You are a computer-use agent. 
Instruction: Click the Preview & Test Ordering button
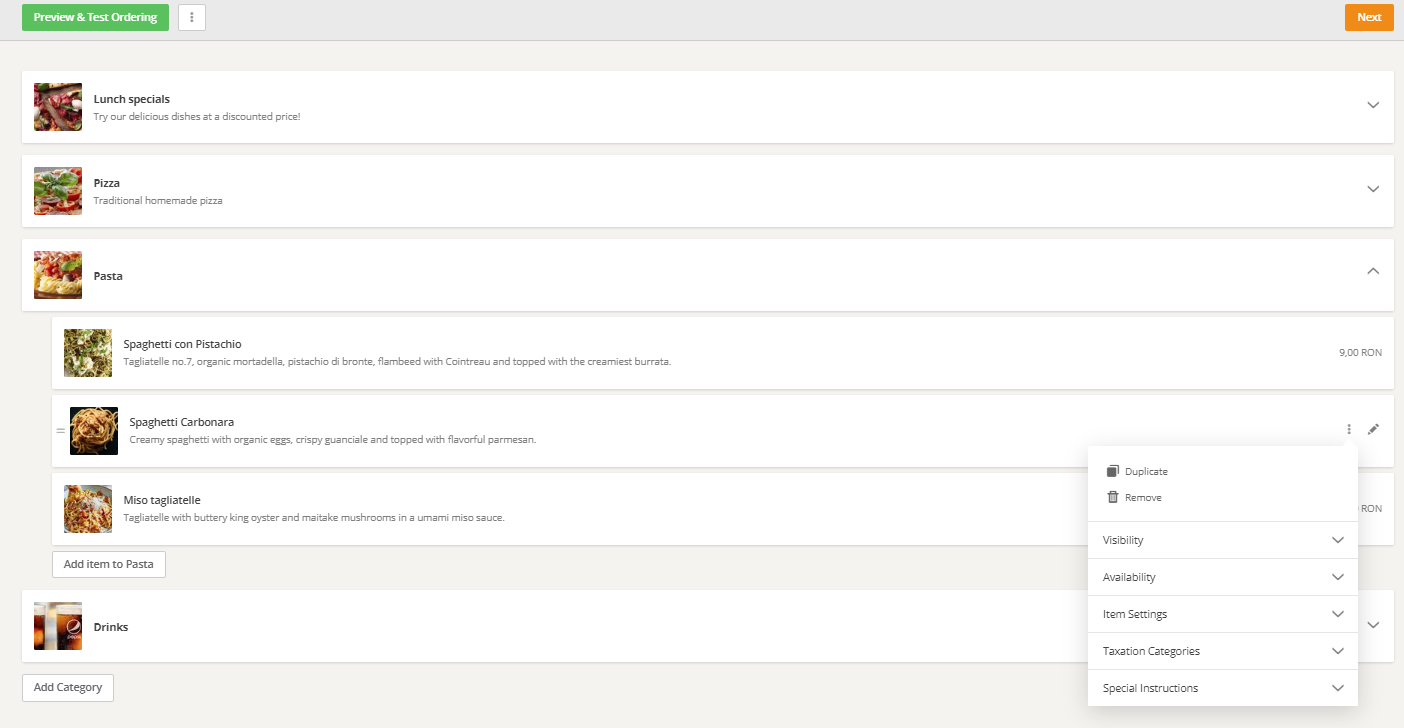click(x=95, y=17)
